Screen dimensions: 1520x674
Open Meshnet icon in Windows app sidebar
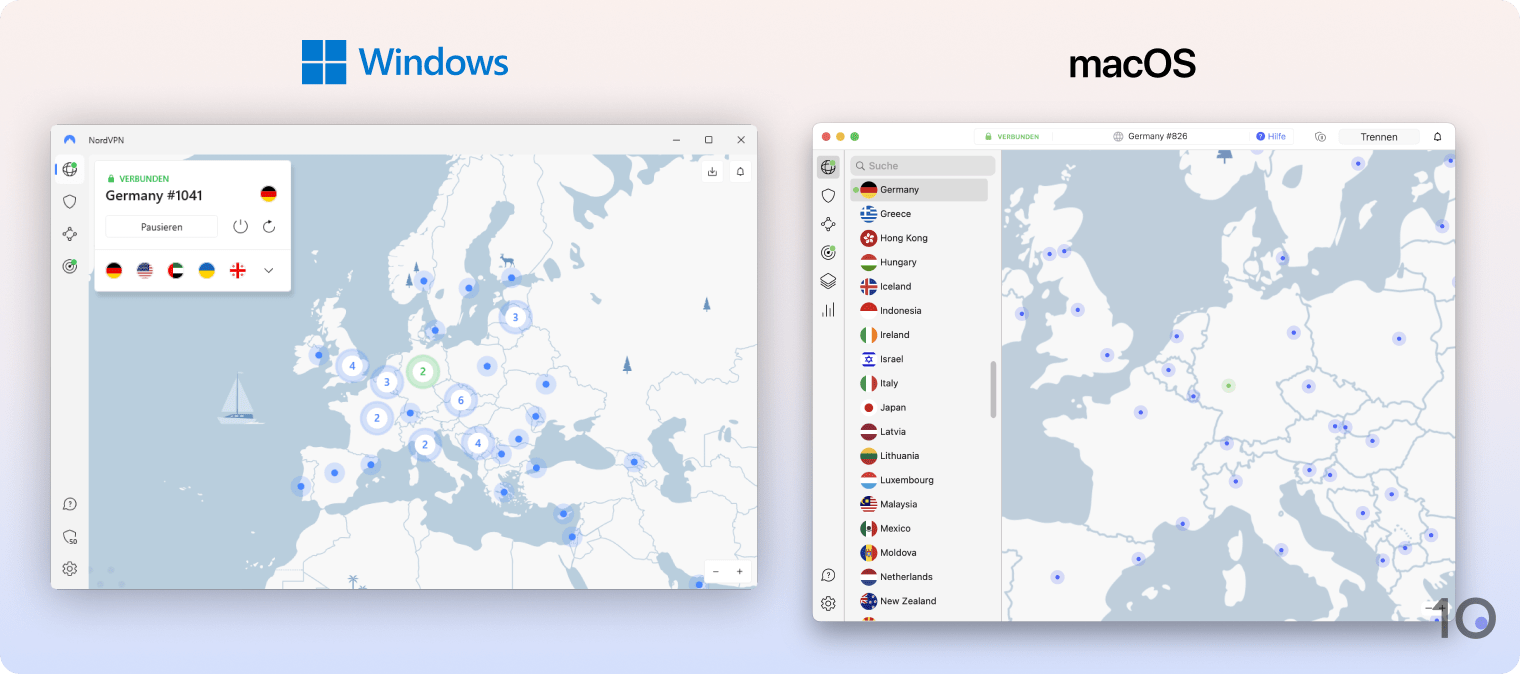coord(69,234)
